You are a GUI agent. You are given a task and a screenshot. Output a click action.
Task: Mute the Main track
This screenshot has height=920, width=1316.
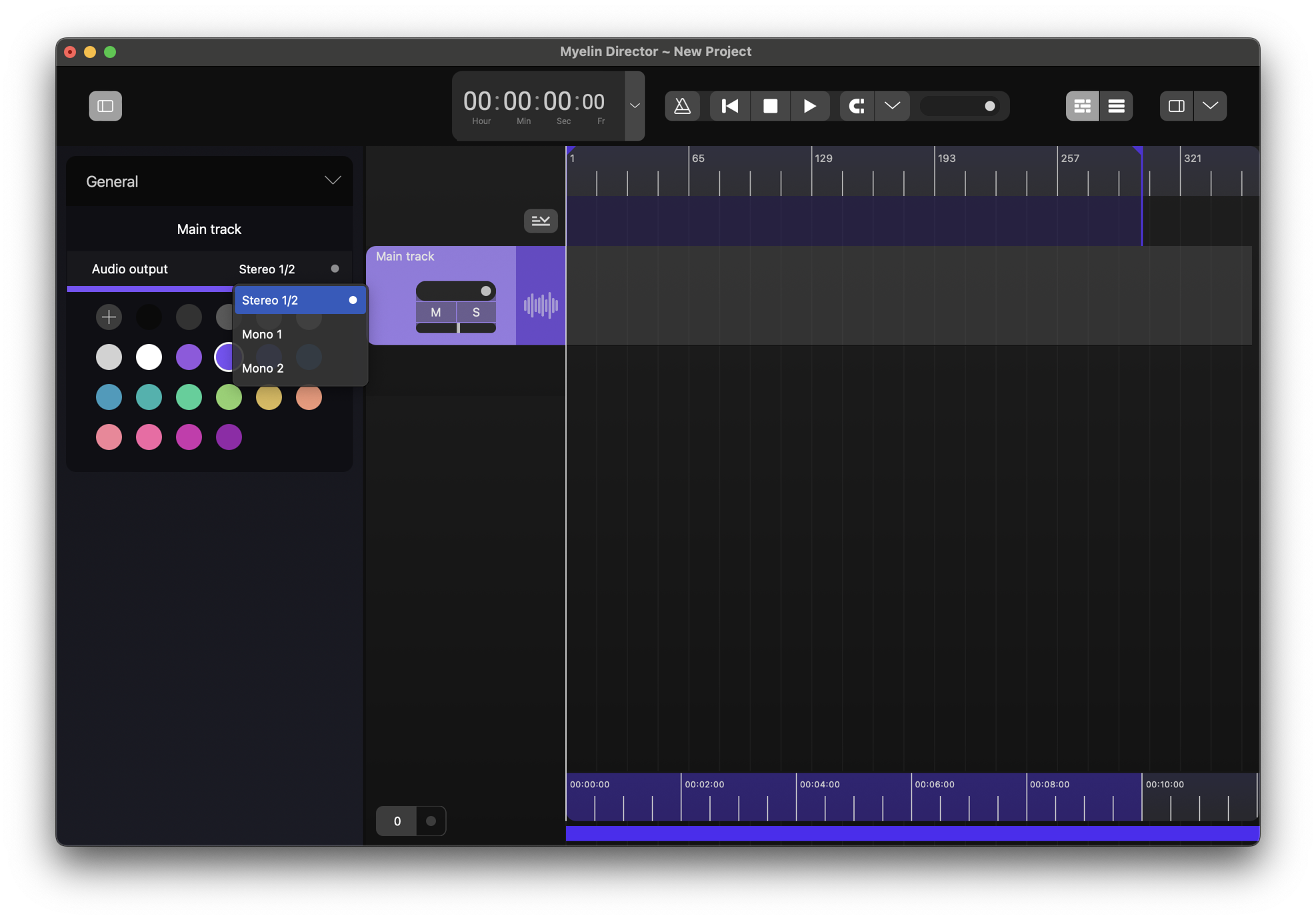click(x=436, y=312)
